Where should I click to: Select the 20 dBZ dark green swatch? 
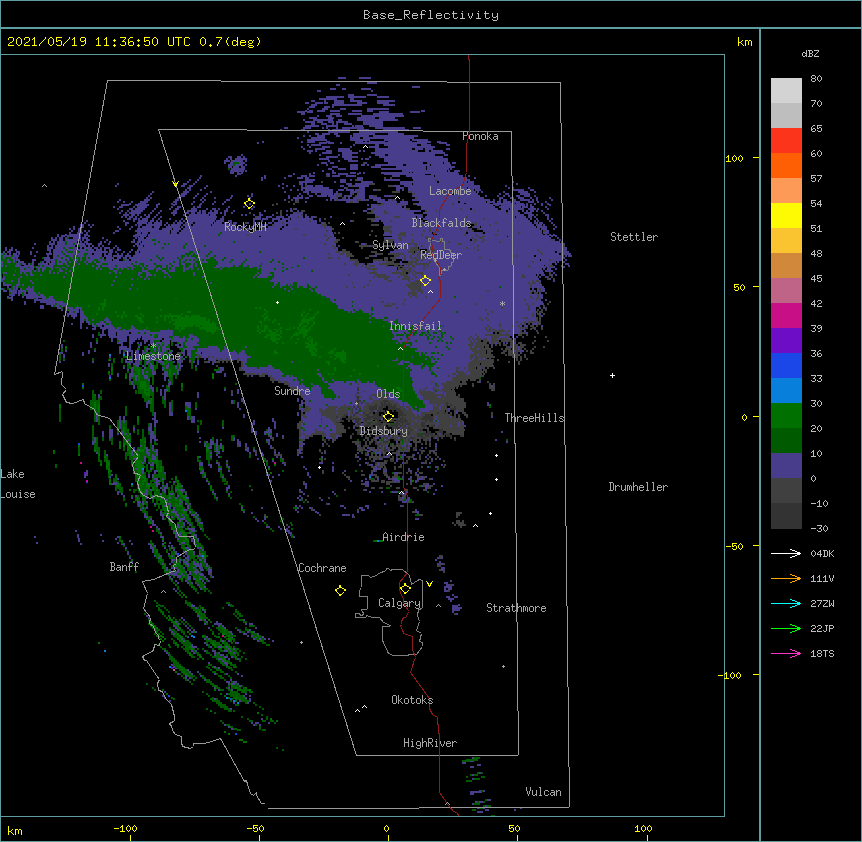[786, 441]
